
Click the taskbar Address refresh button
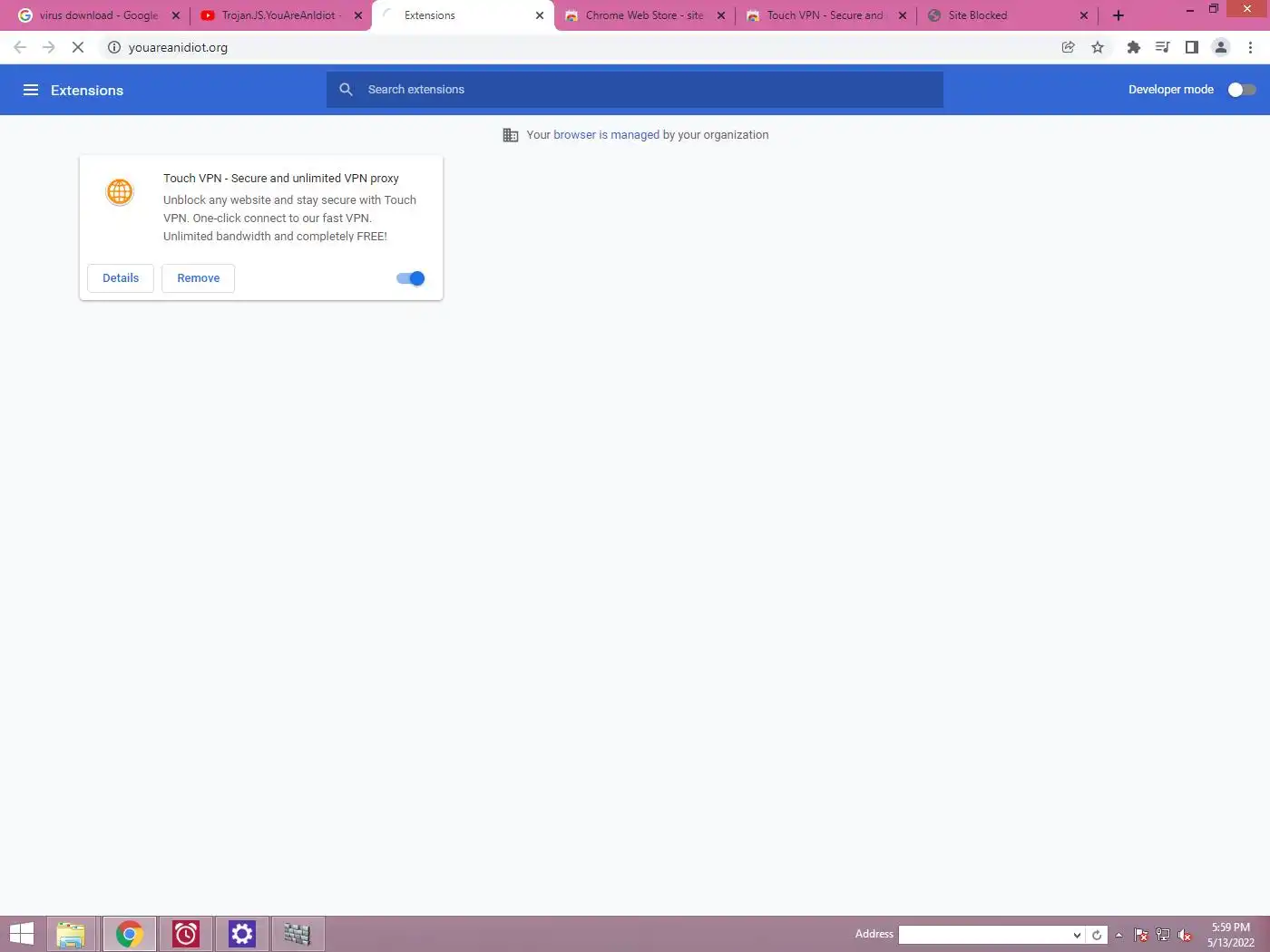coord(1097,935)
